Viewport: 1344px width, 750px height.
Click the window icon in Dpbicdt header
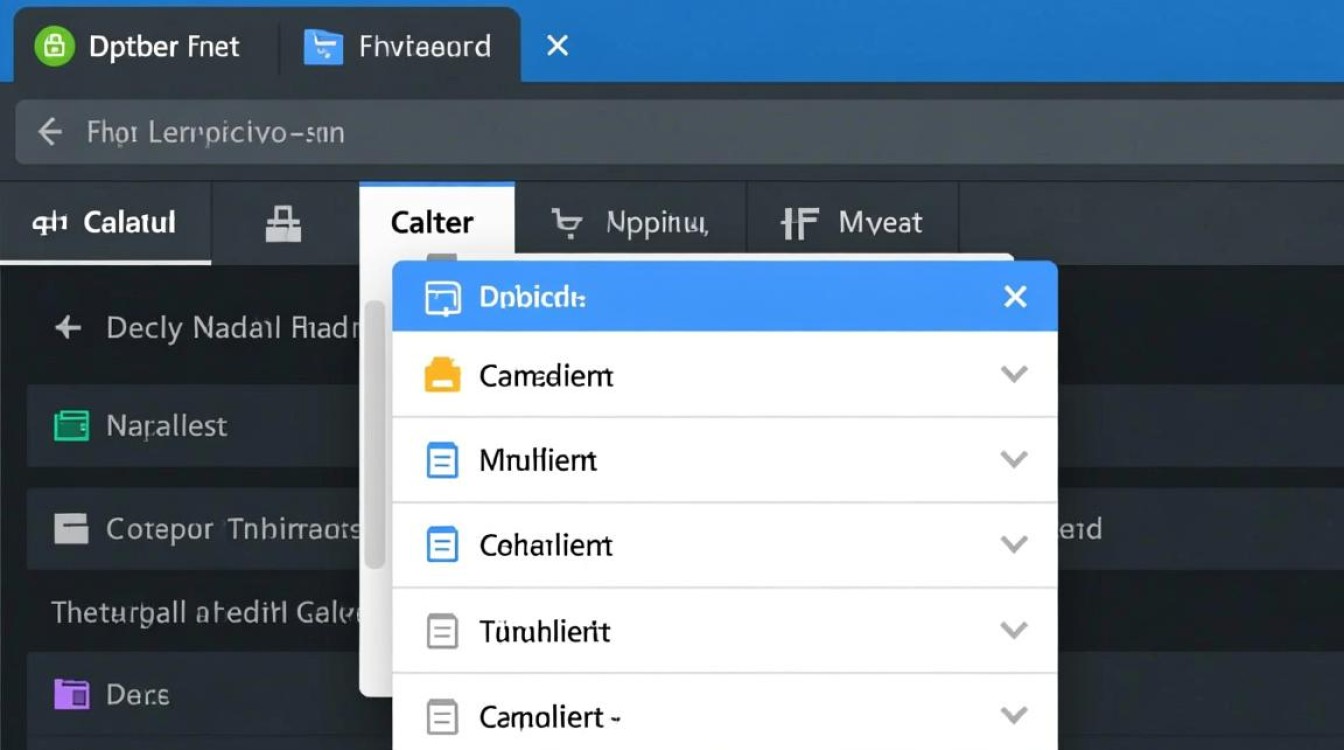[442, 298]
